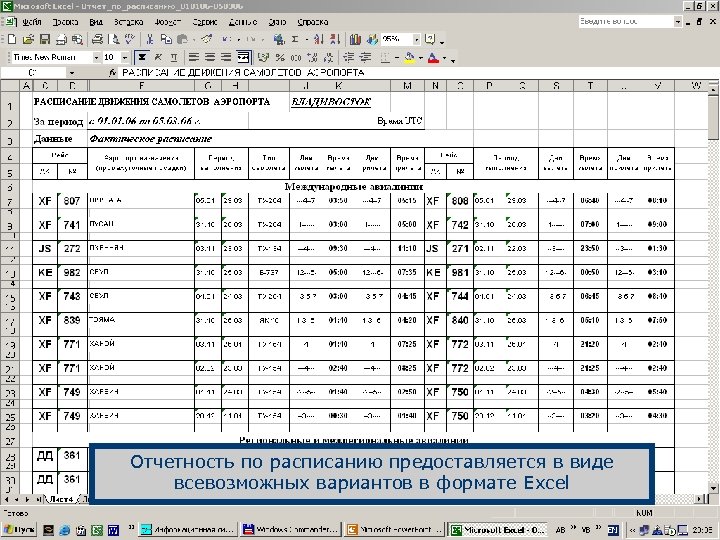The height and width of the screenshot is (540, 720).
Task: Expand the Name Box dropdown arrow
Action: tap(72, 73)
